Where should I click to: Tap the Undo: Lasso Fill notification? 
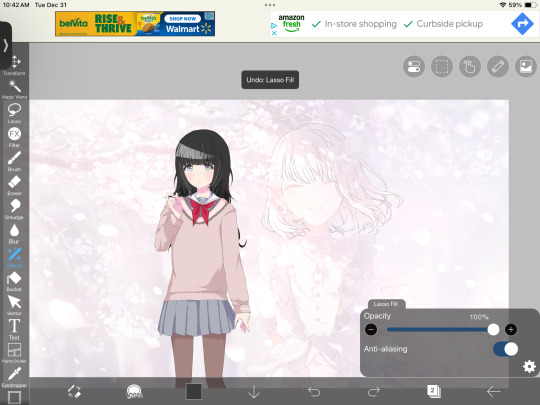tap(270, 80)
